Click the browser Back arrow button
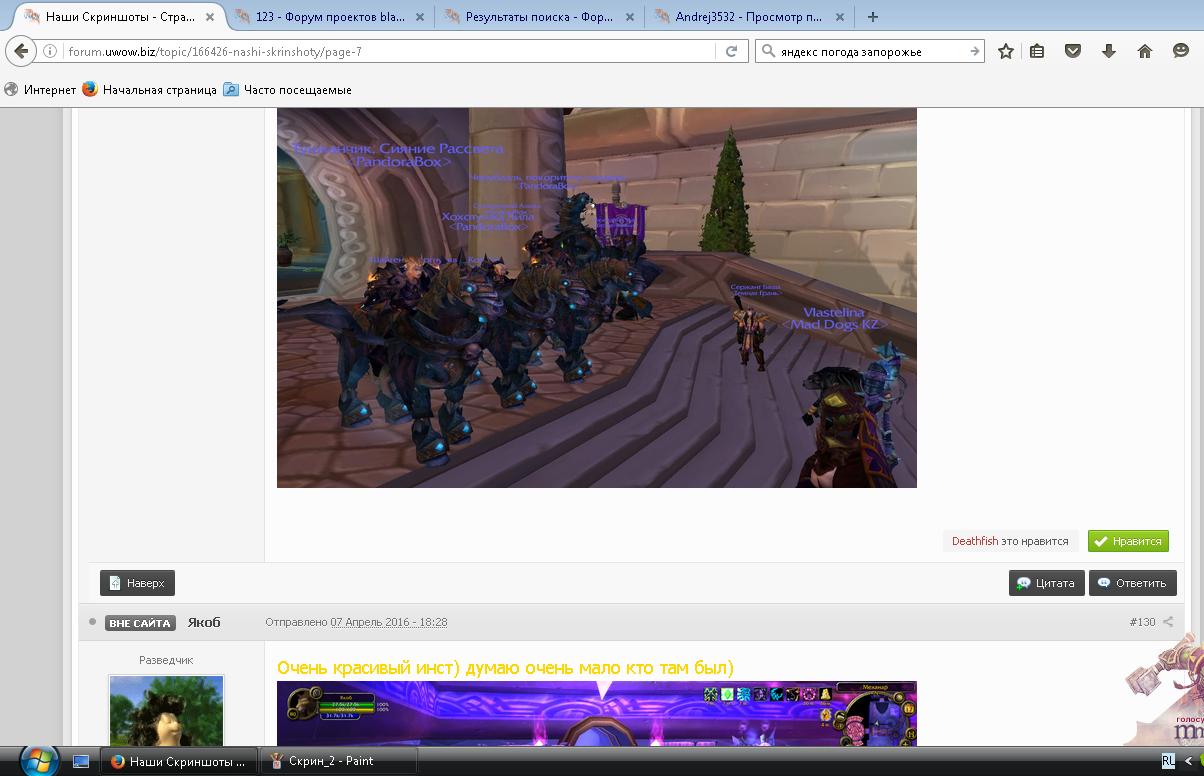The image size is (1204, 776). 22,51
